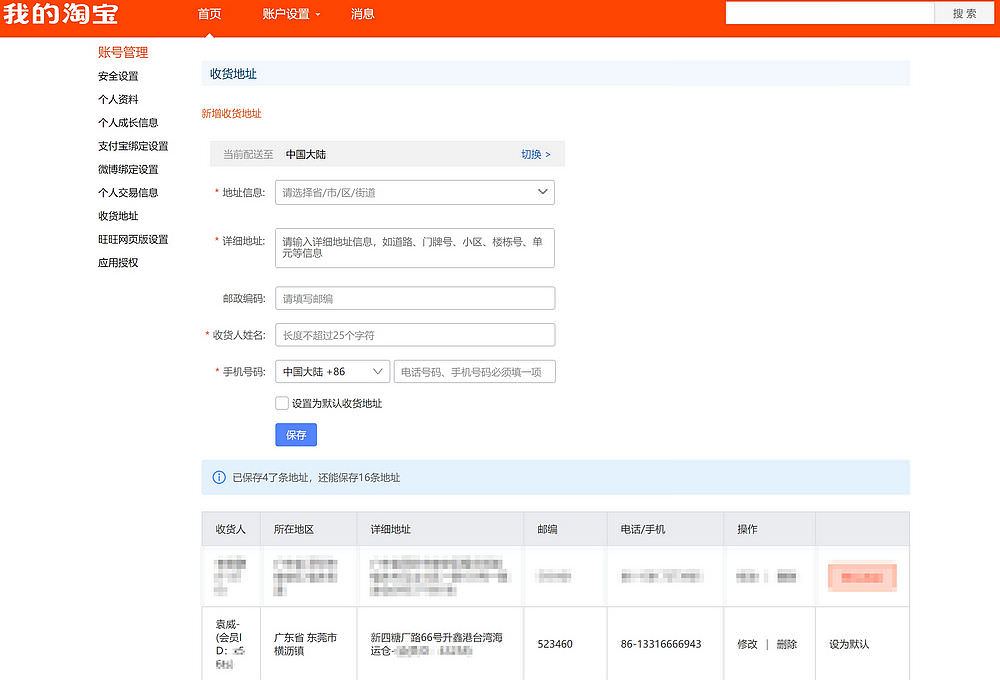Click the 邮政编码 input field
This screenshot has height=680, width=1000.
coord(415,298)
